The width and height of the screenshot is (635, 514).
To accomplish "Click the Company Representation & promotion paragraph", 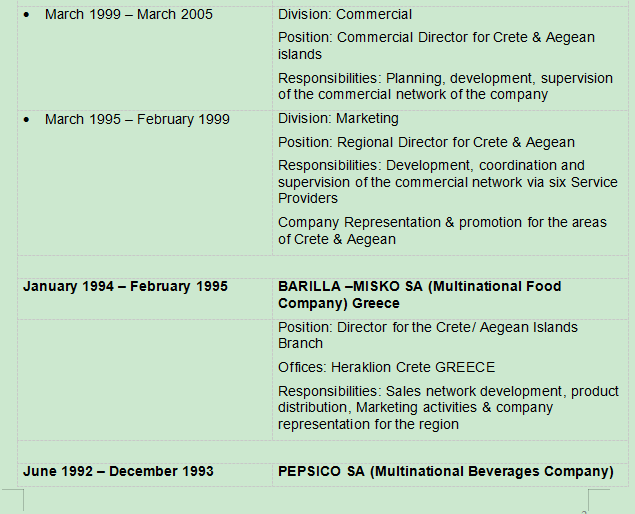I will tap(442, 231).
